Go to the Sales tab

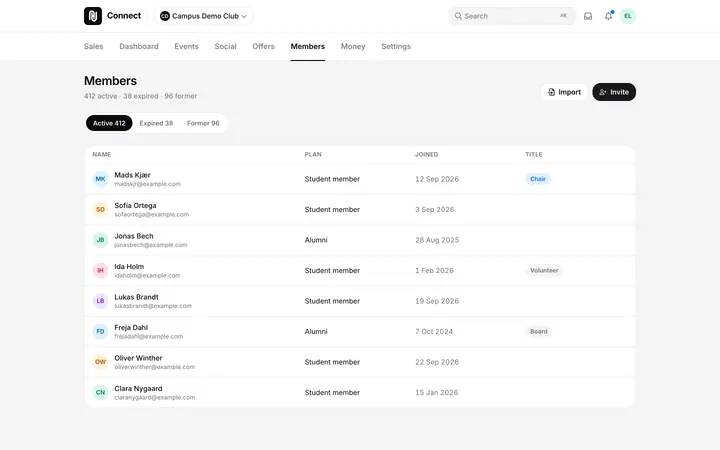[x=94, y=46]
